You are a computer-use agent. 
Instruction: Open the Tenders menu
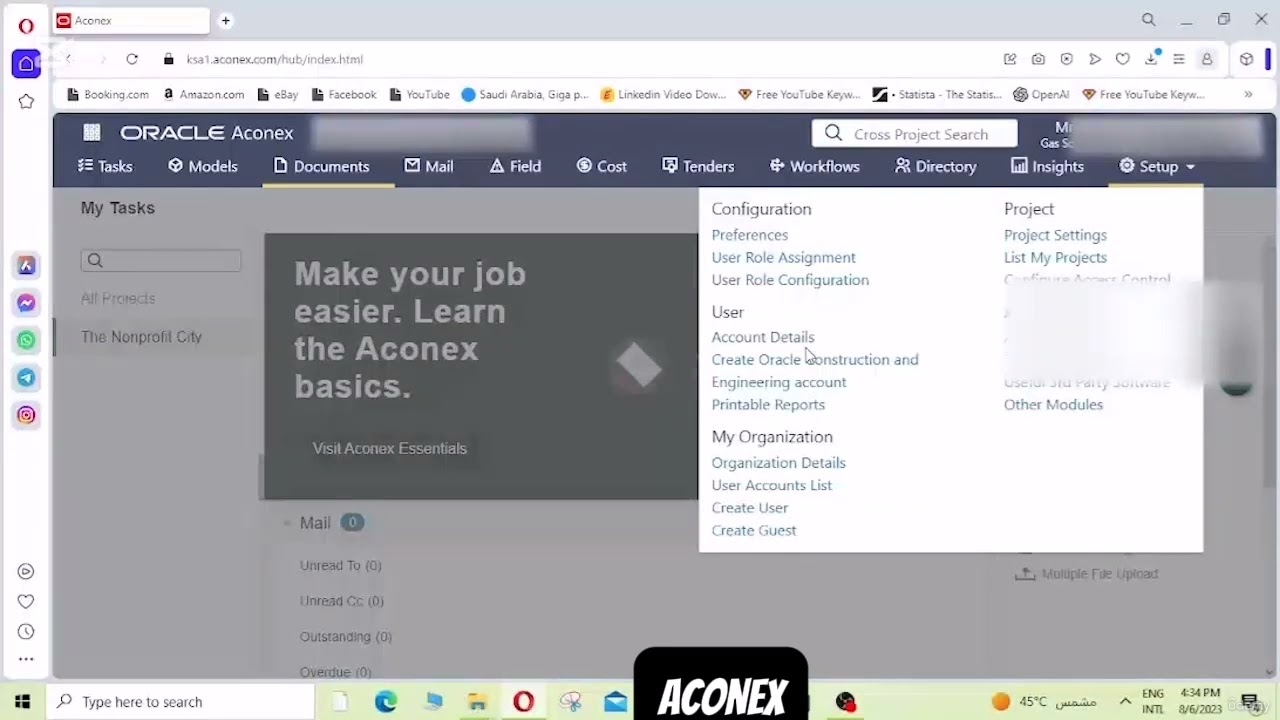point(698,166)
